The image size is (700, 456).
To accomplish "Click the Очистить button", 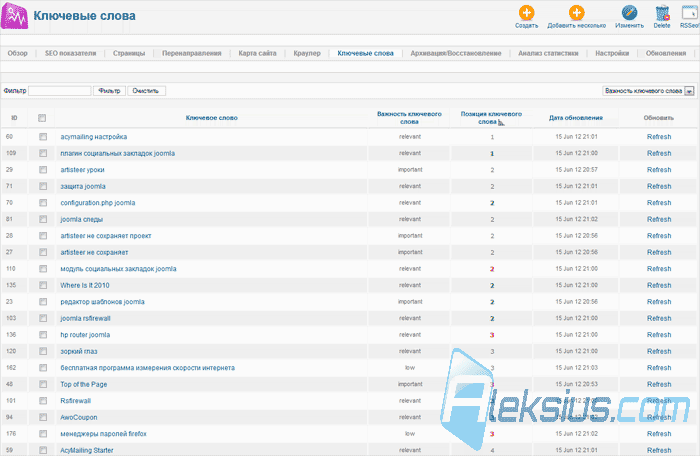I will pyautogui.click(x=146, y=91).
